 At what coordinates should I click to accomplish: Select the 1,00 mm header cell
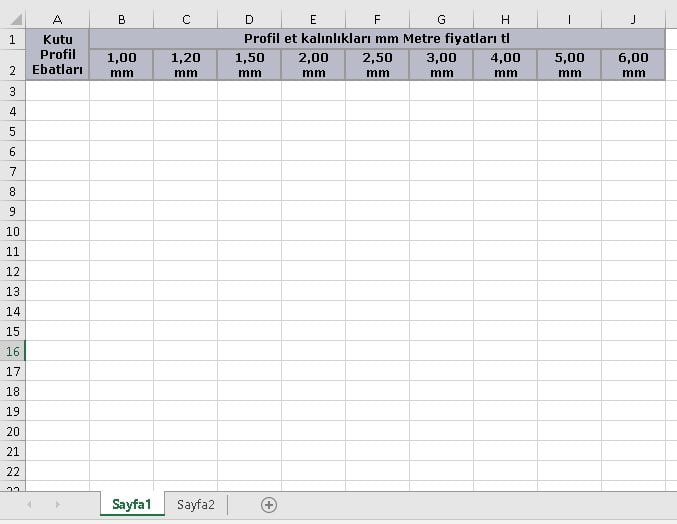[x=121, y=65]
